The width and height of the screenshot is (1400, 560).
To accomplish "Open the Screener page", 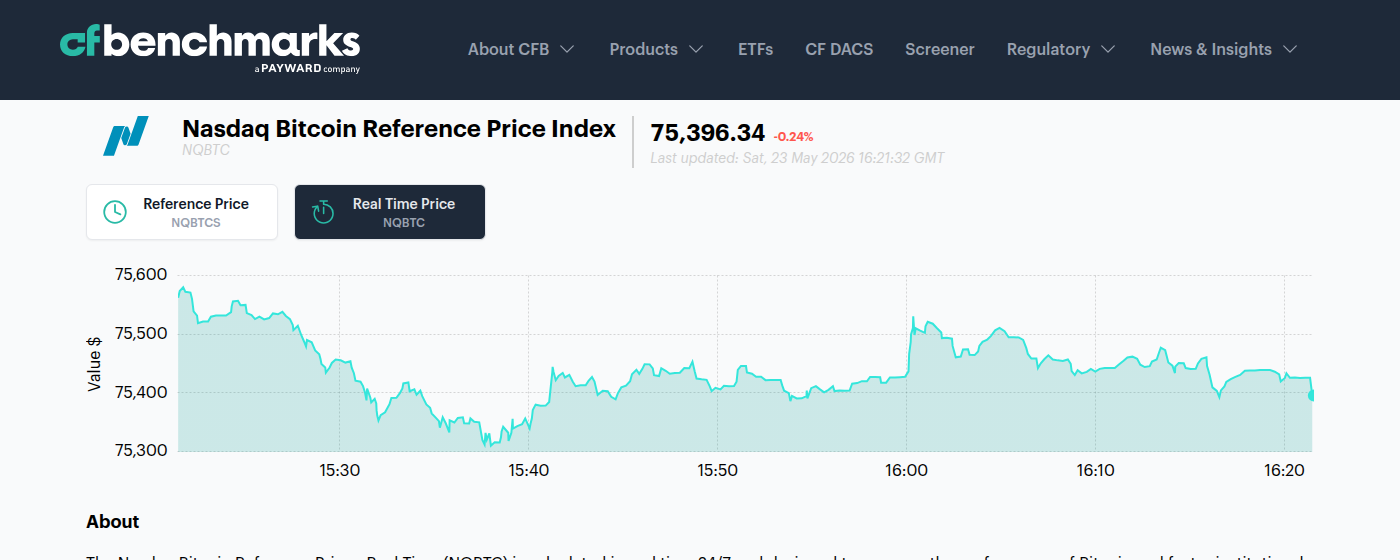I will (x=940, y=49).
